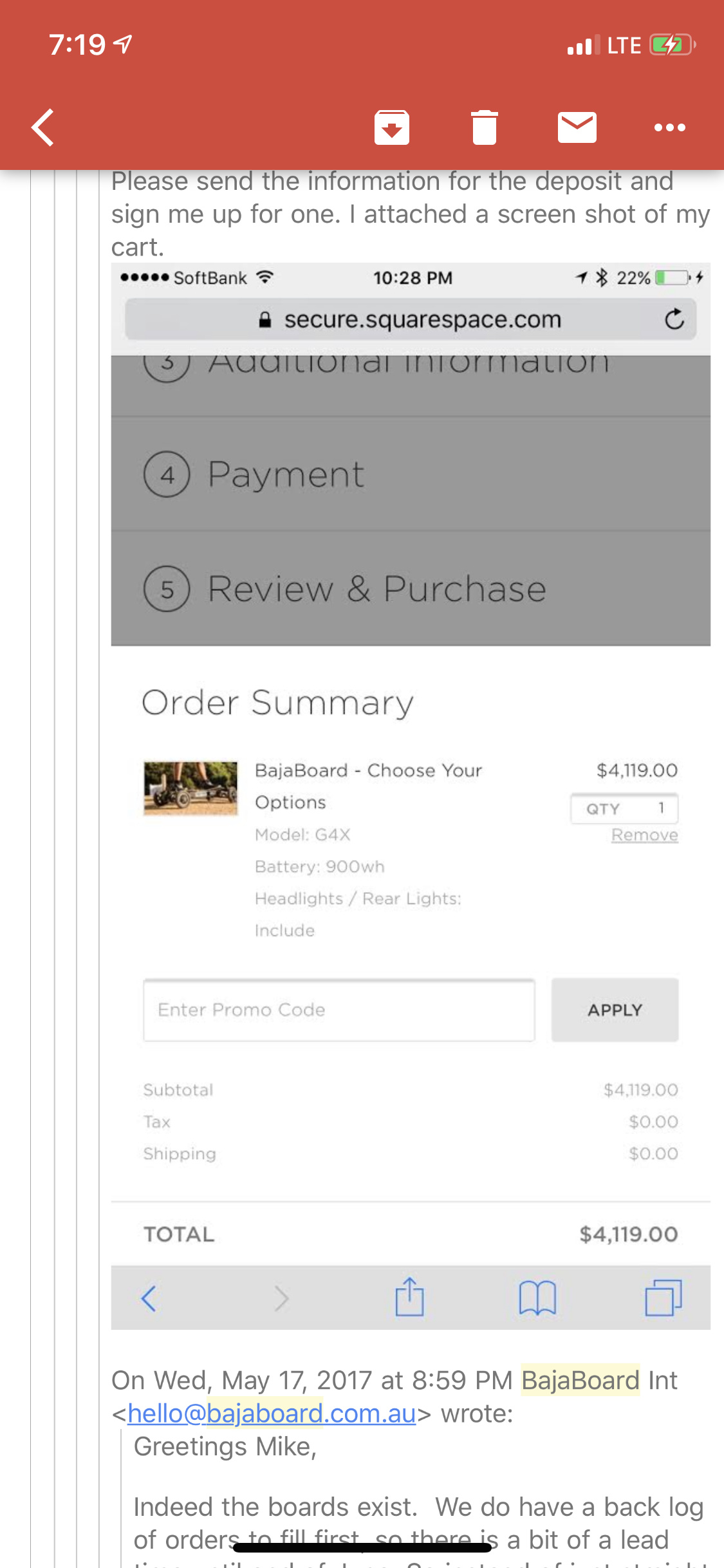The height and width of the screenshot is (1568, 724).
Task: Mark email unread with envelope icon
Action: tap(577, 127)
